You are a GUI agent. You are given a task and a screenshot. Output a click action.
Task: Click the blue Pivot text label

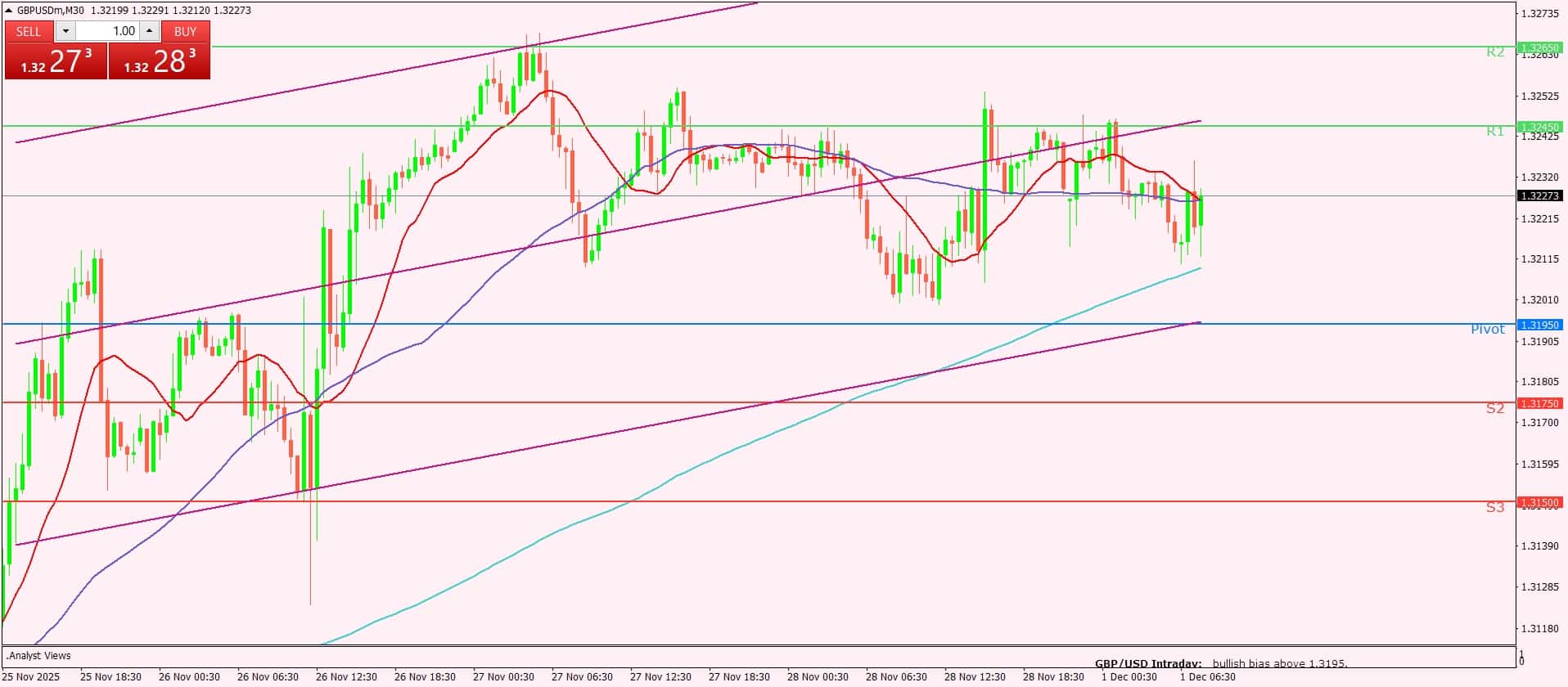tap(1487, 329)
